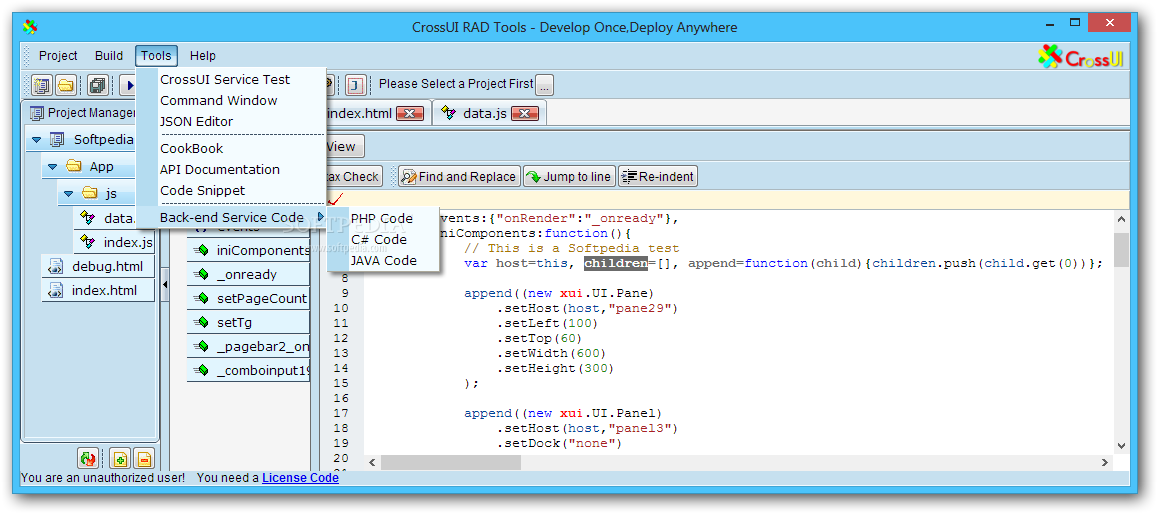Collapse the left panel with splitter arrow
Screen dimensions: 1158x514
tap(165, 284)
